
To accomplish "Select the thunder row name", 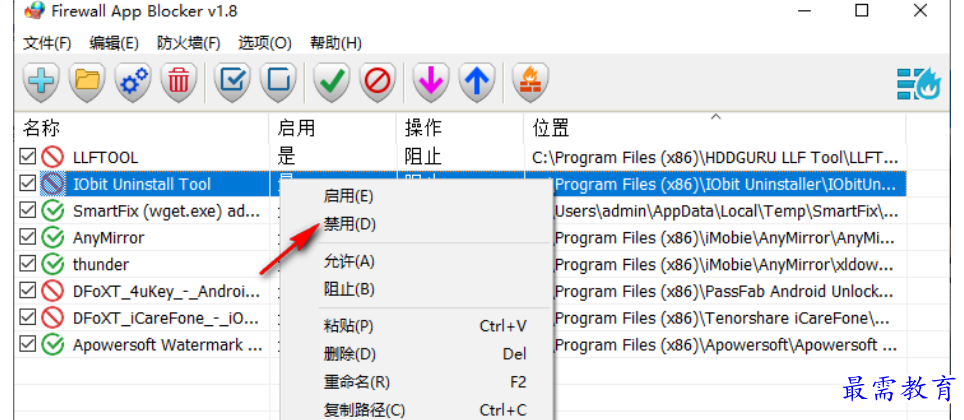I will (x=101, y=264).
